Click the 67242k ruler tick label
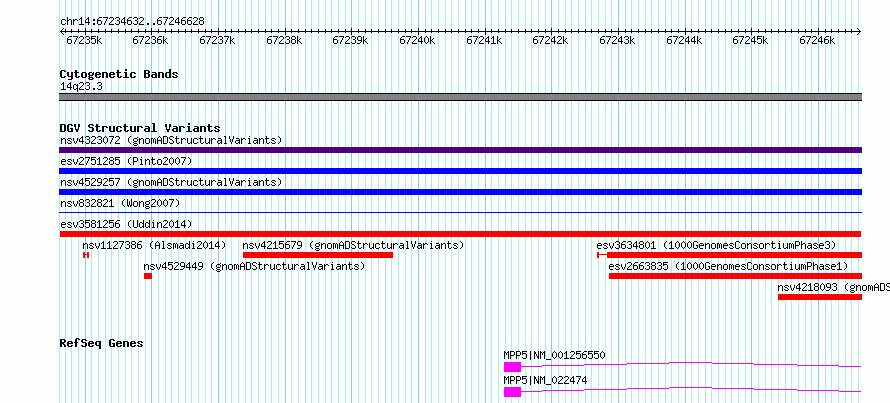The image size is (890, 403). pyautogui.click(x=550, y=40)
